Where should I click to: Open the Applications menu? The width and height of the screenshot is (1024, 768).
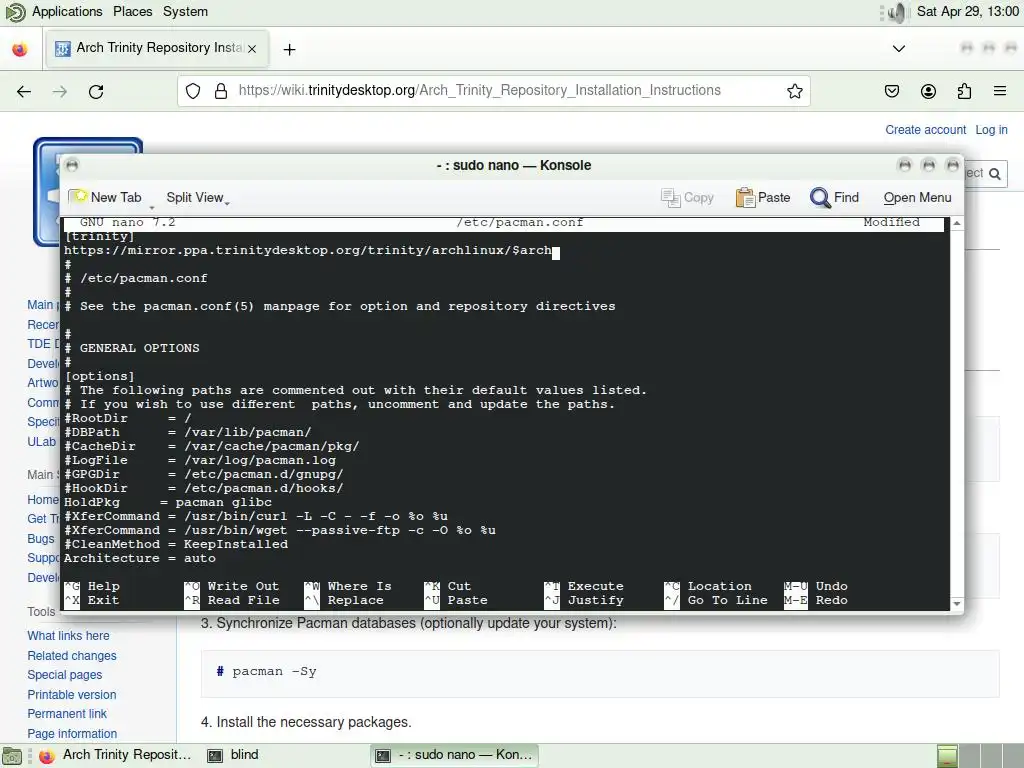pos(67,12)
